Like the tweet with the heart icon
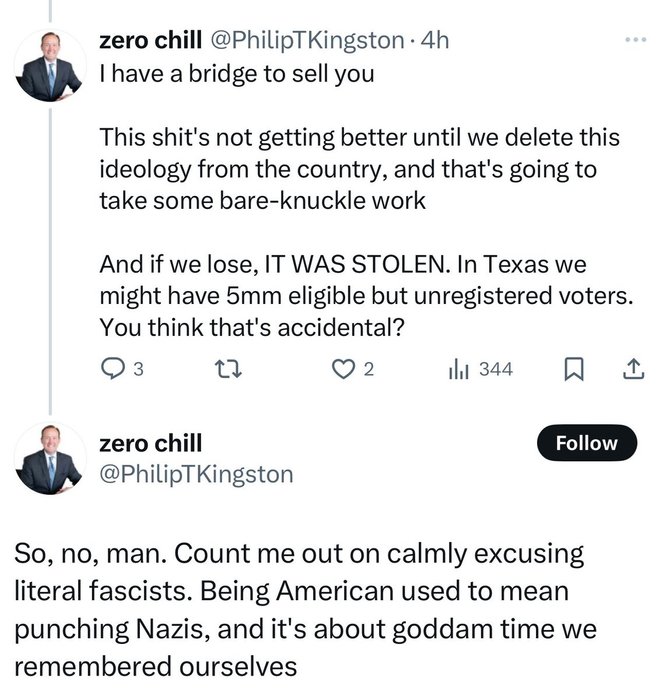Image resolution: width=663 pixels, height=700 pixels. (343, 369)
